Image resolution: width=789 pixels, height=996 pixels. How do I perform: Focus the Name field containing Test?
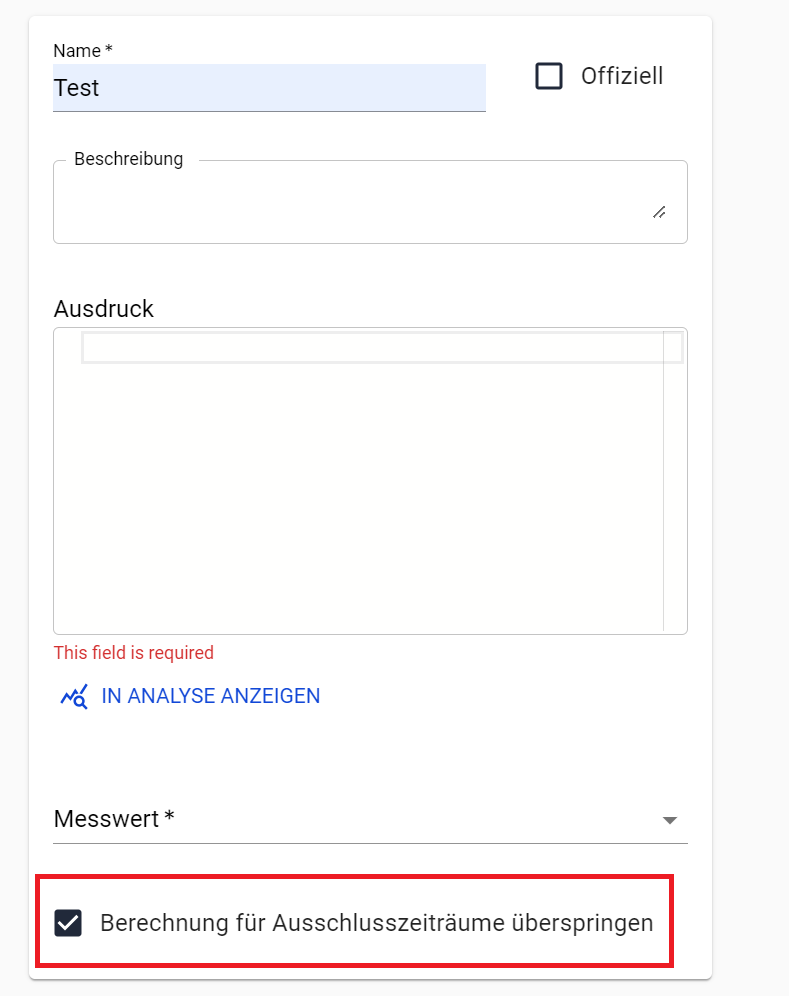268,88
